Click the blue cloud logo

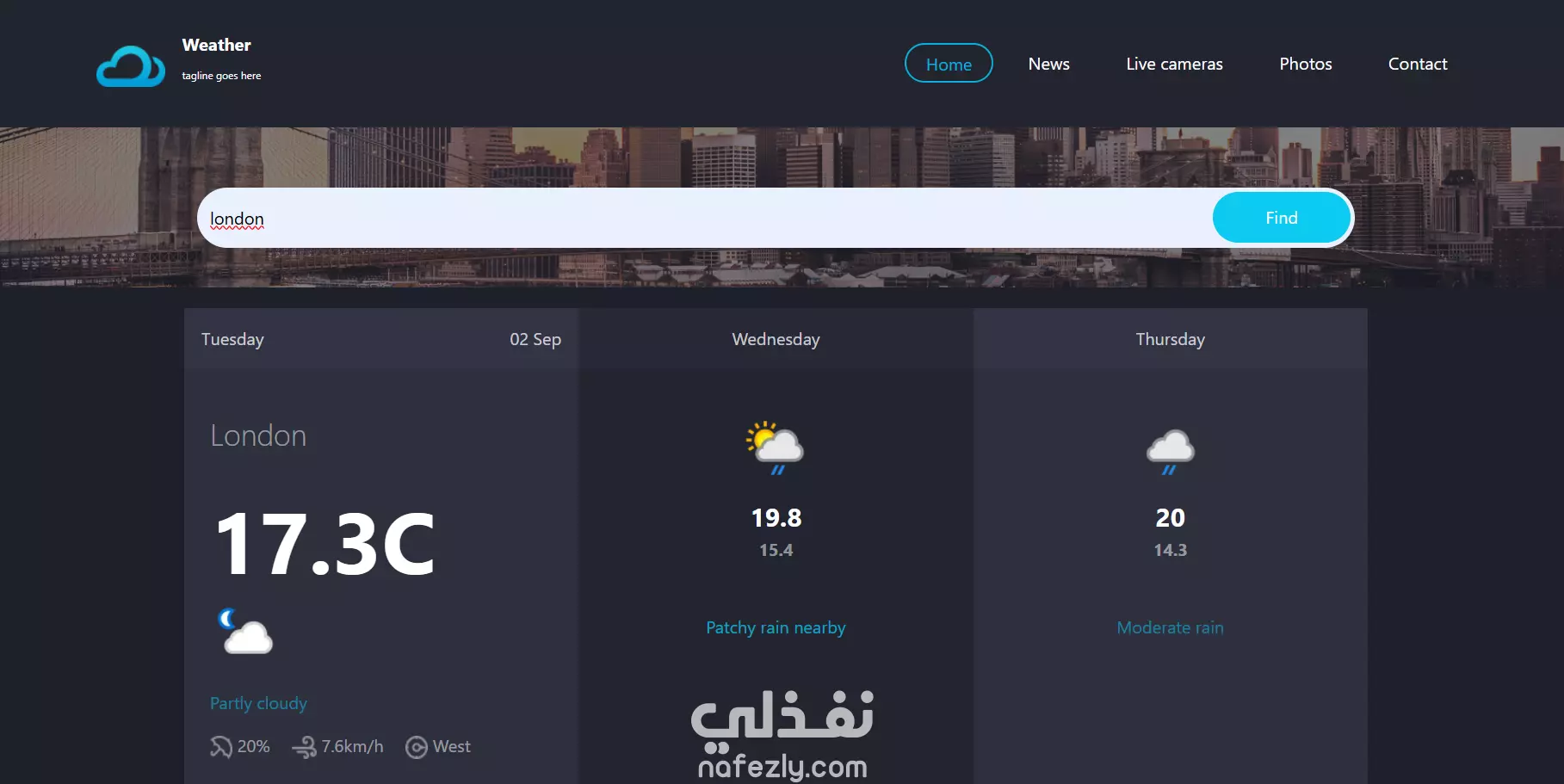[x=131, y=66]
